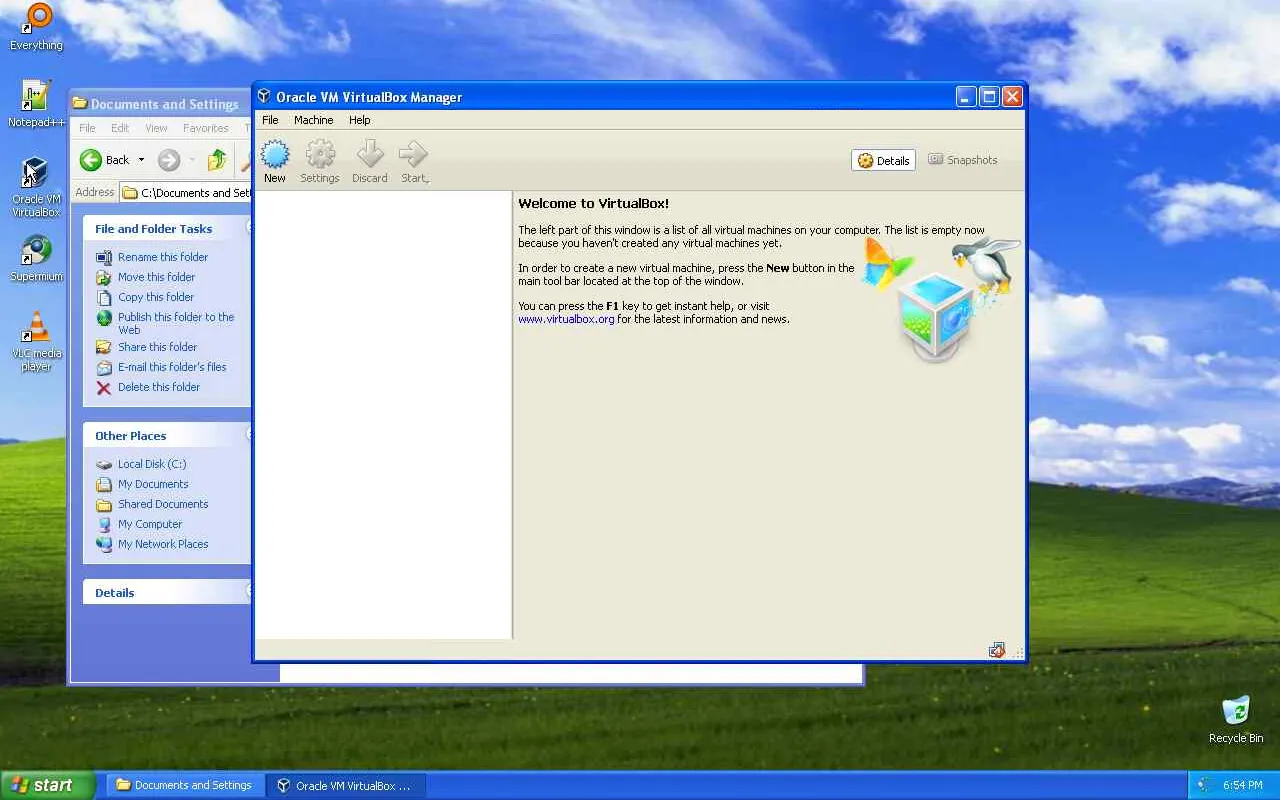Click the system tray icon beside the clock
Viewport: 1280px width, 800px height.
click(1205, 785)
